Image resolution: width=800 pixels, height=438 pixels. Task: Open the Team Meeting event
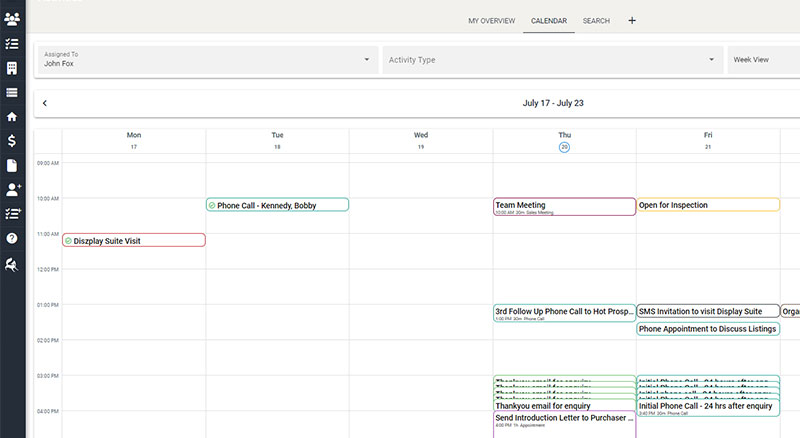pyautogui.click(x=564, y=207)
